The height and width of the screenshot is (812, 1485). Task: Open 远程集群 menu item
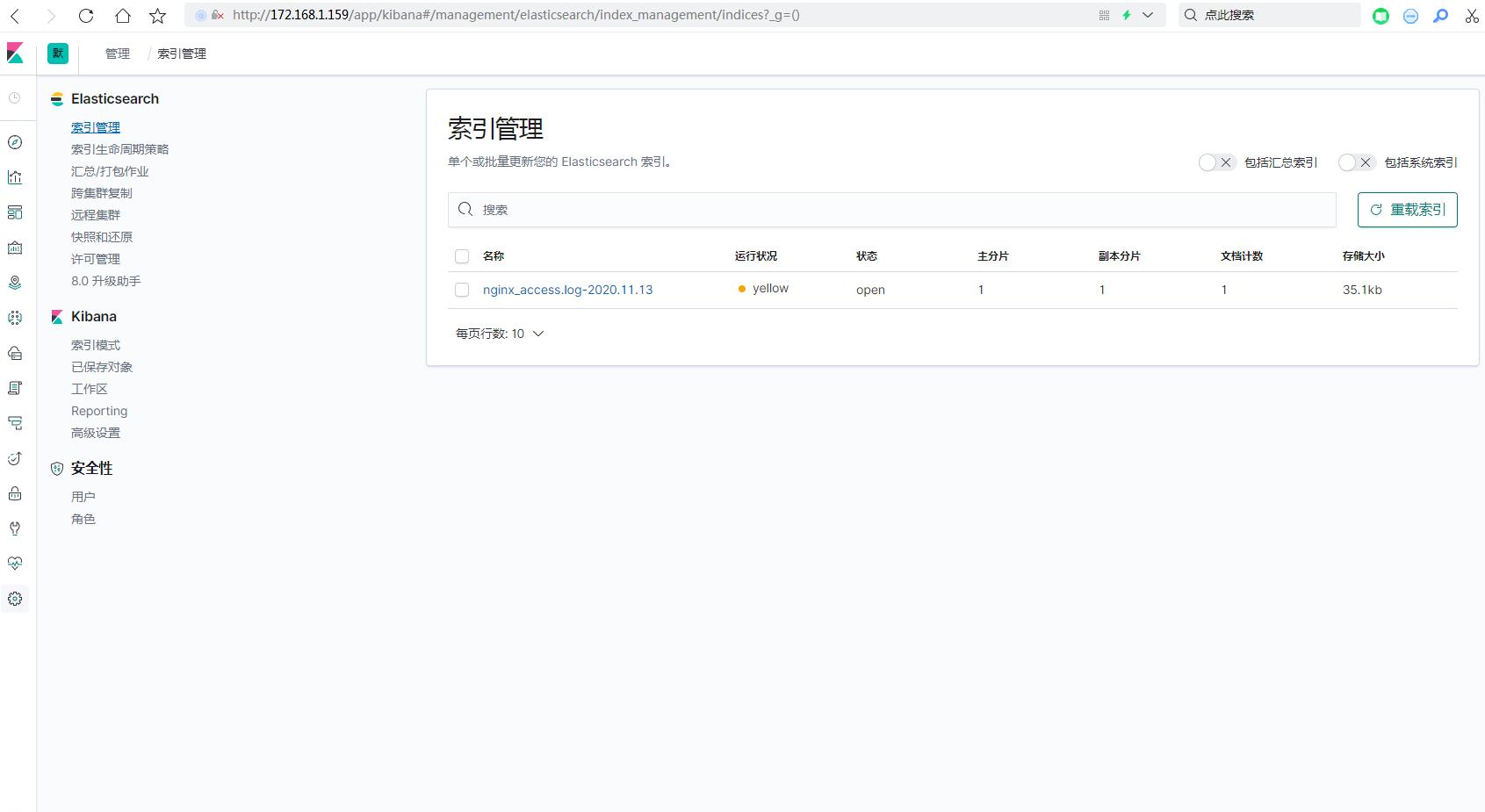pyautogui.click(x=96, y=215)
